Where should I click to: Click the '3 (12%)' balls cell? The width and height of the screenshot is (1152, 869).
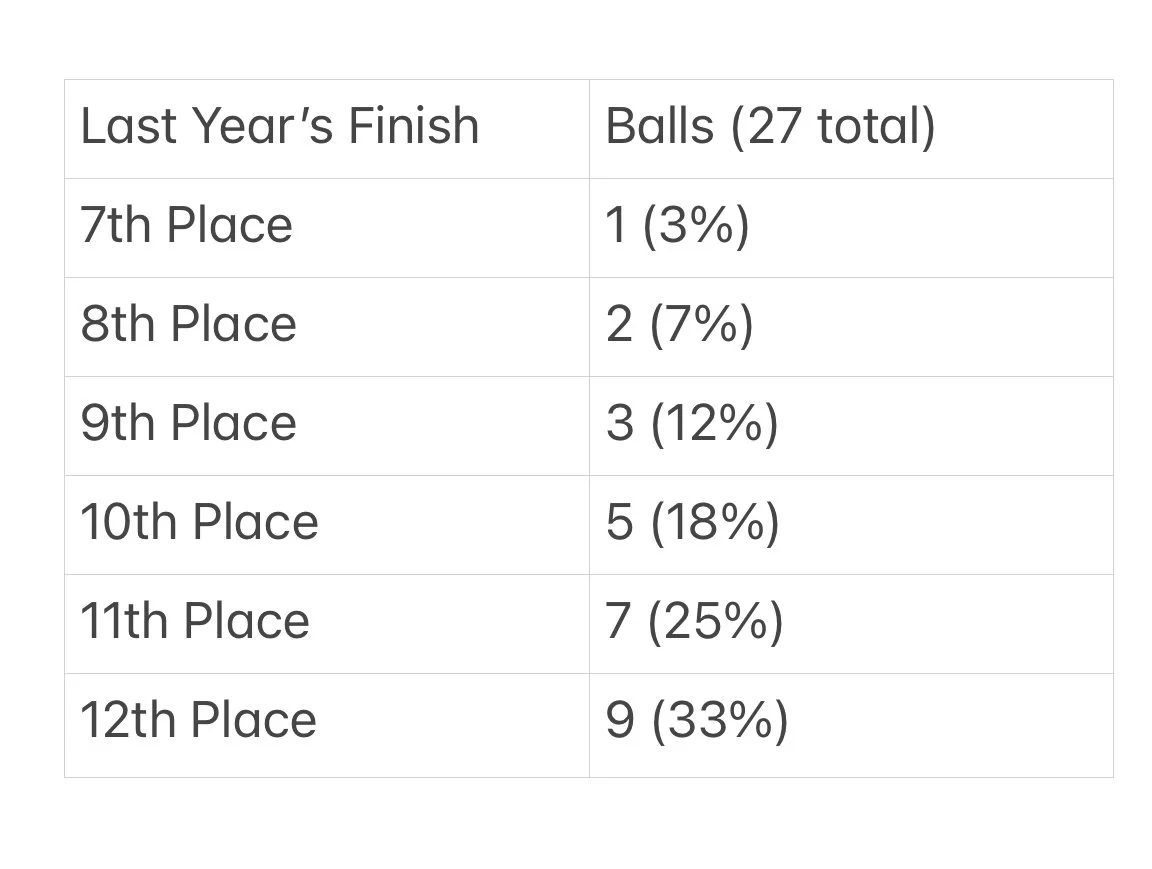(x=691, y=423)
